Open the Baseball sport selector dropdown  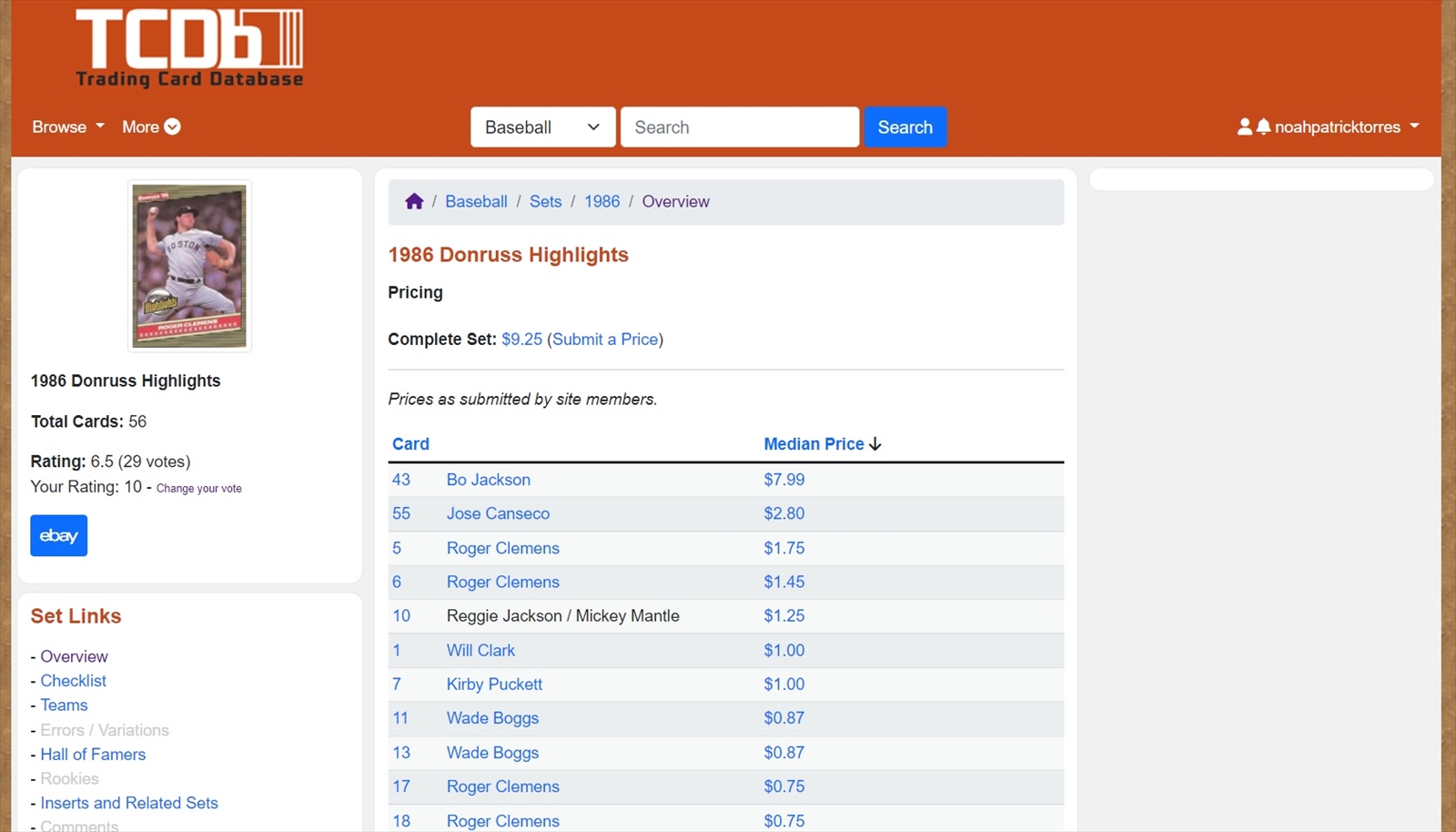coord(543,127)
